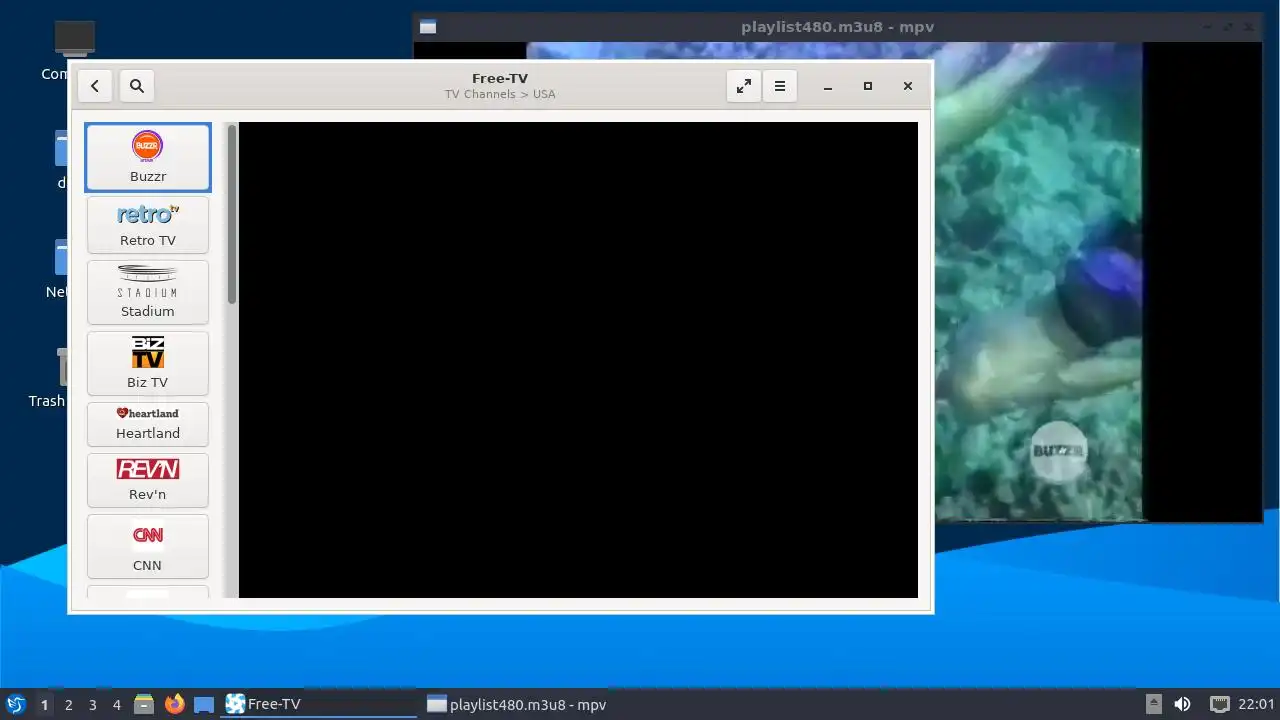Open the network indicator in system tray
The width and height of the screenshot is (1280, 720).
coord(1219,704)
